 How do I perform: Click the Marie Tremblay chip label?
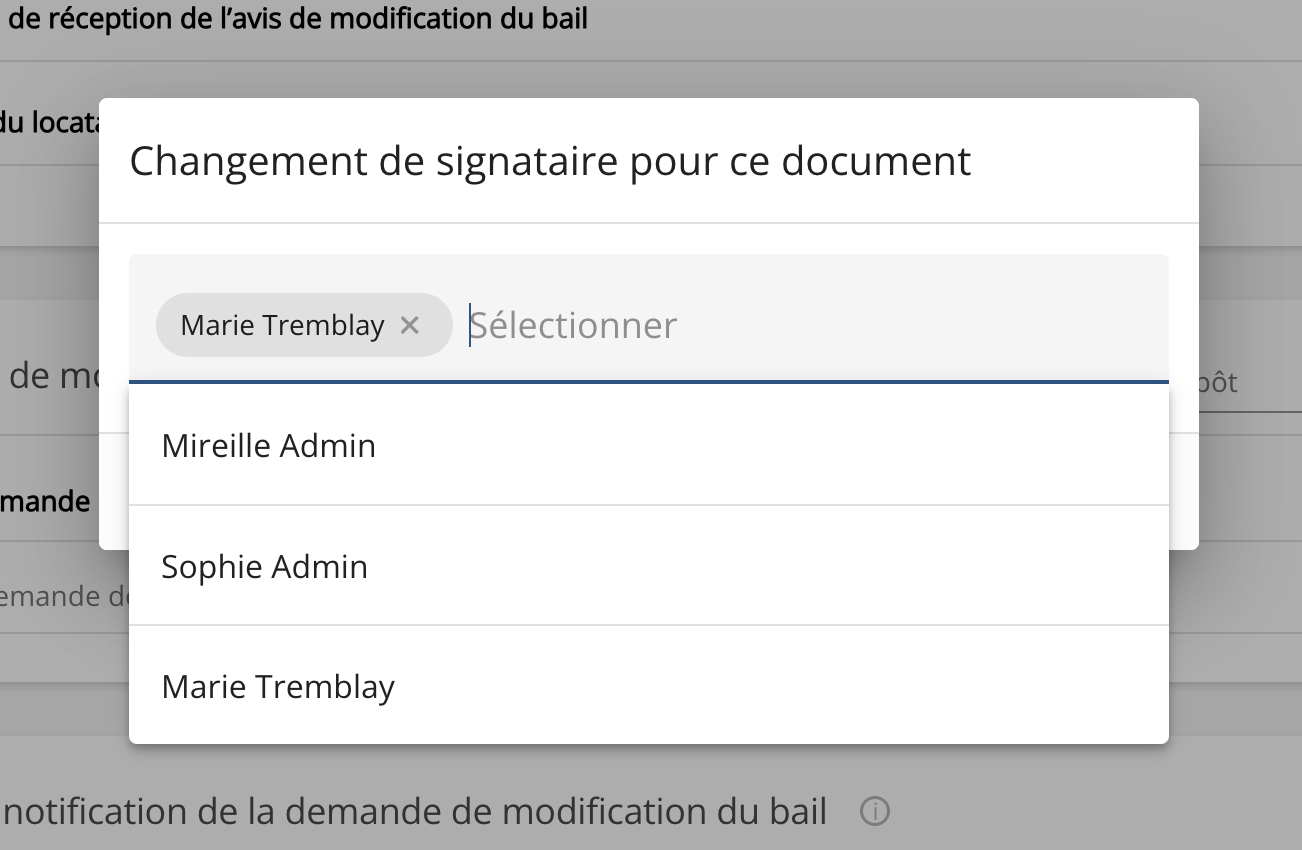tap(283, 325)
